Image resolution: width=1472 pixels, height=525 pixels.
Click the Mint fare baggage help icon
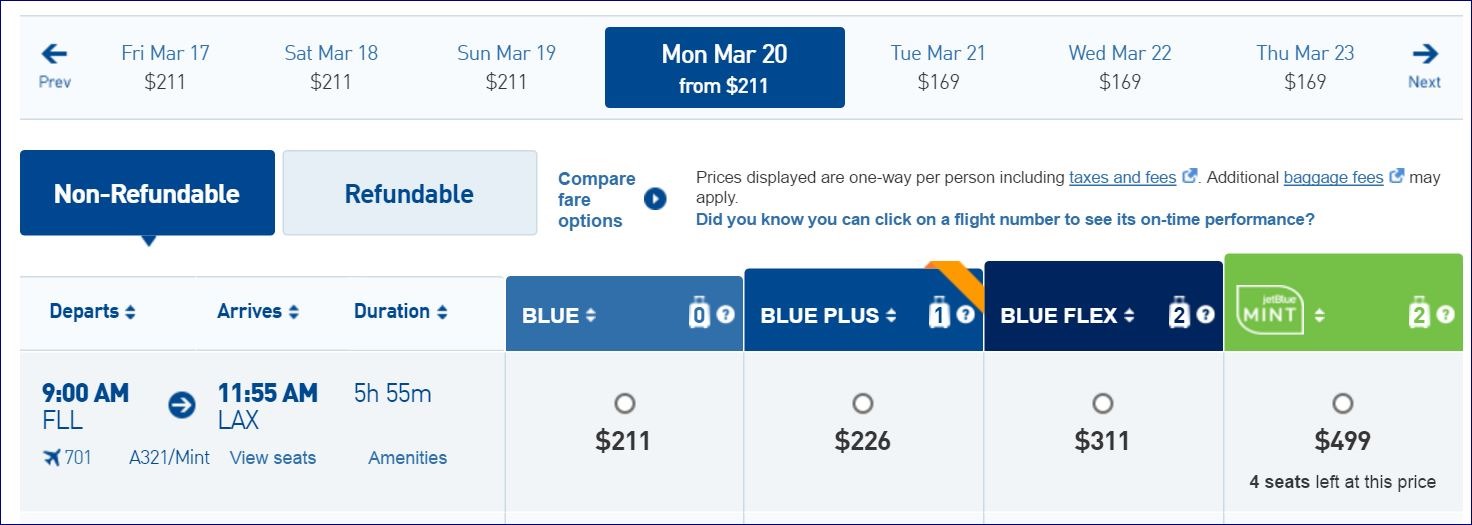point(1445,314)
